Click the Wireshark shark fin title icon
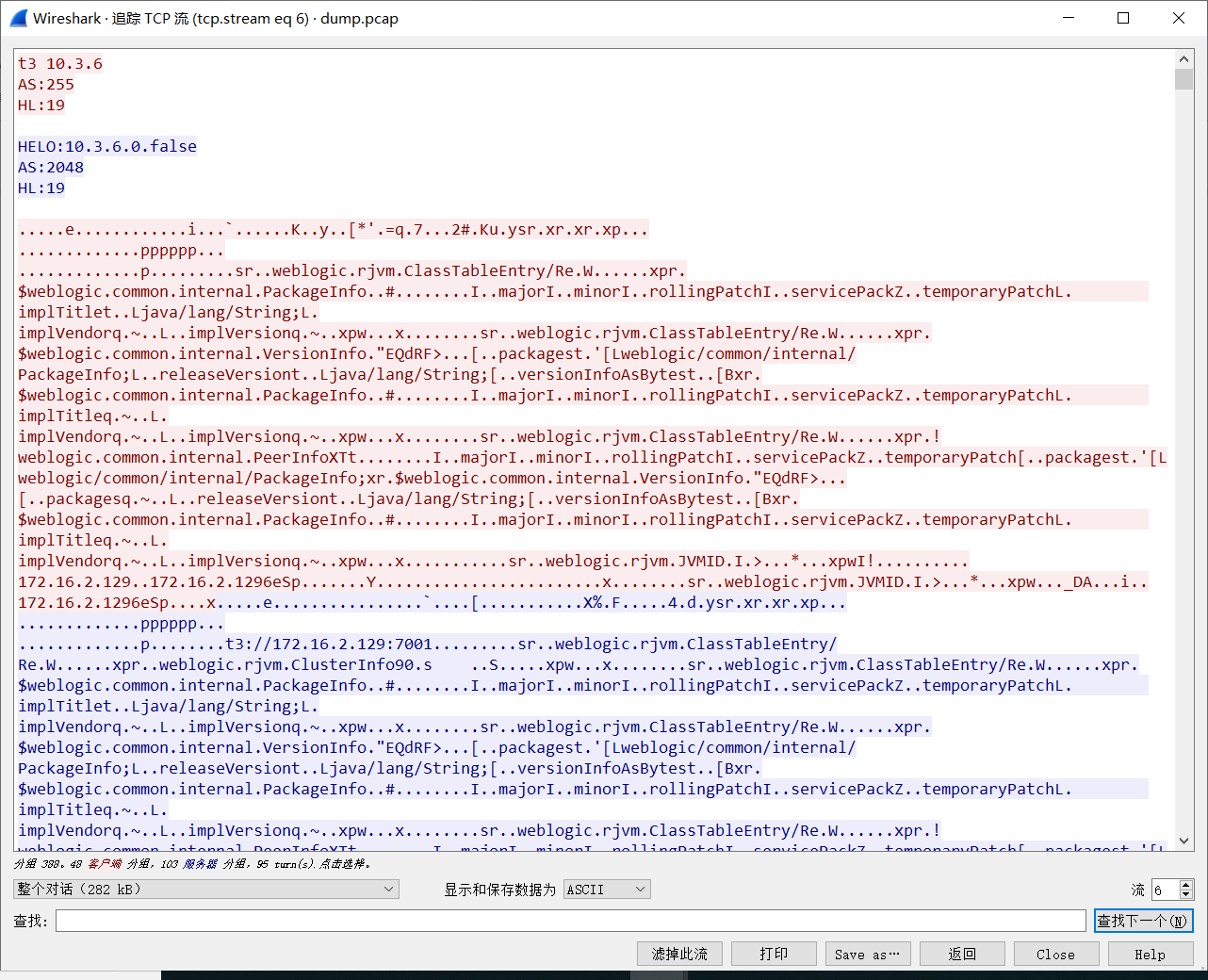Image resolution: width=1208 pixels, height=980 pixels. click(x=18, y=18)
